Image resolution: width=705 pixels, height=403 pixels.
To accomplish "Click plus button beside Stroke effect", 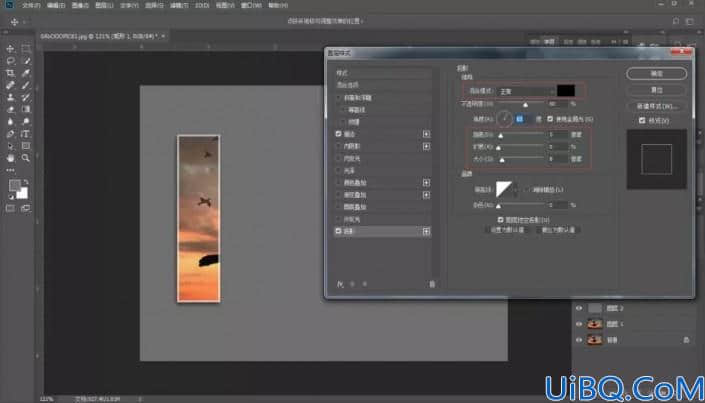I will coord(426,134).
